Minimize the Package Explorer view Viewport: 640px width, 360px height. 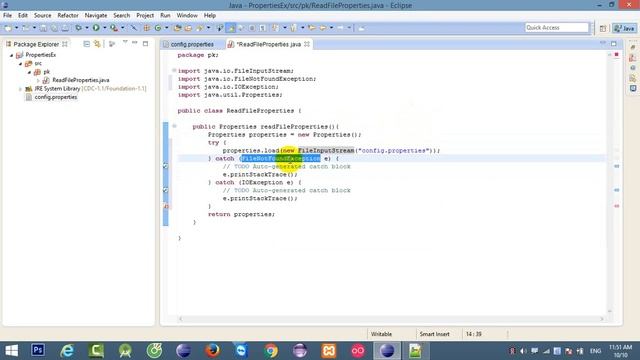[135, 43]
